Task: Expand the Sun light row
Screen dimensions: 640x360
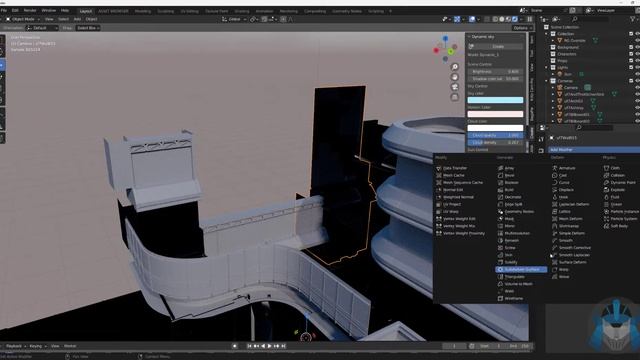Action: [x=553, y=74]
